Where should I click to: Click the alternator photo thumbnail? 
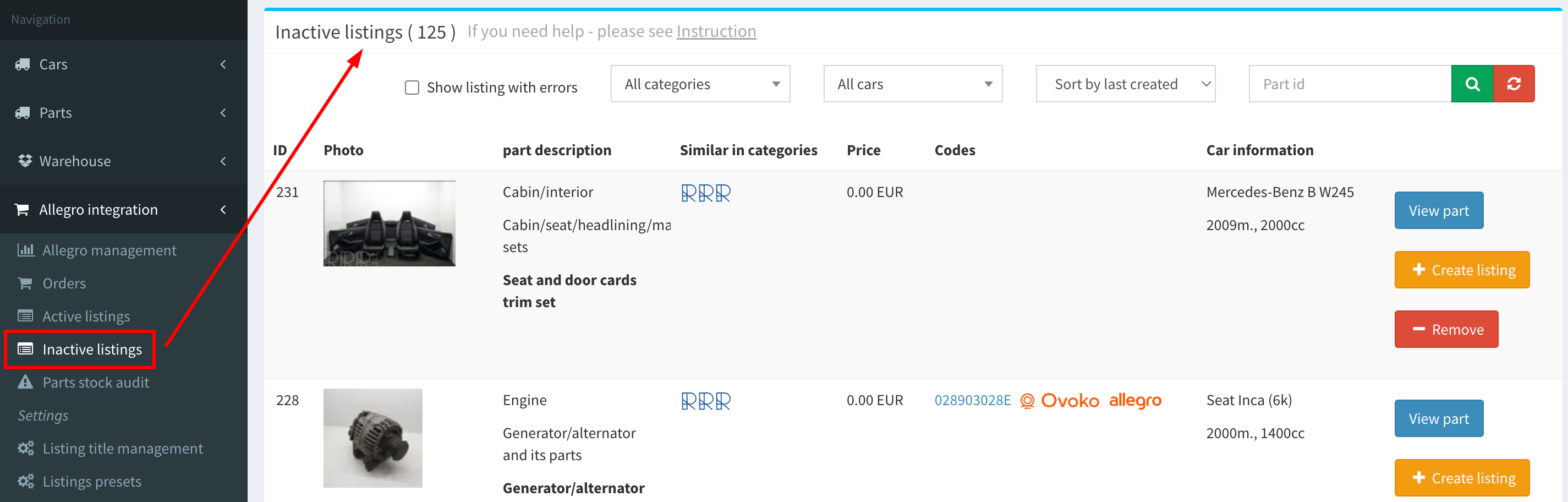[x=372, y=438]
